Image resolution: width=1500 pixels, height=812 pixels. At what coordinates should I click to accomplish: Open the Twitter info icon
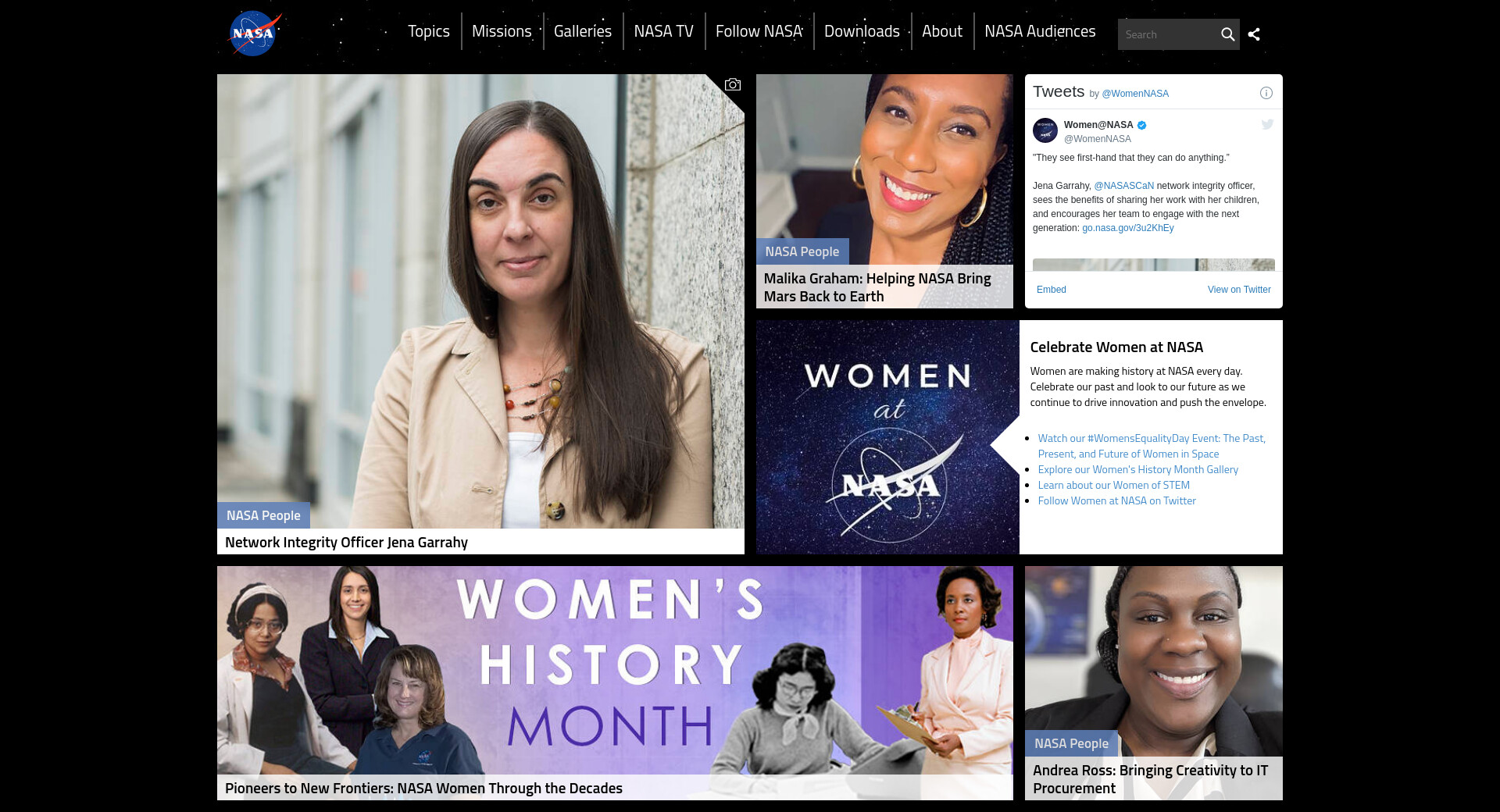tap(1266, 93)
